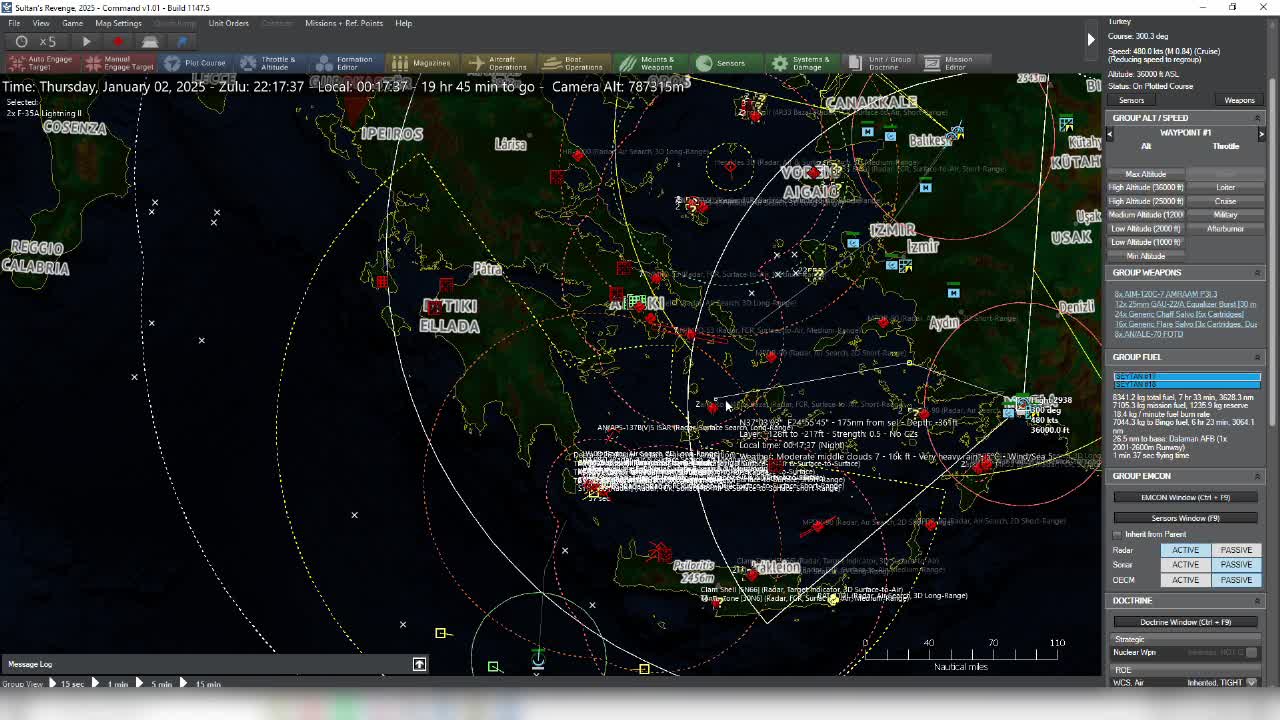Collapse the right side panel arrow
The width and height of the screenshot is (1280, 720).
[1091, 39]
